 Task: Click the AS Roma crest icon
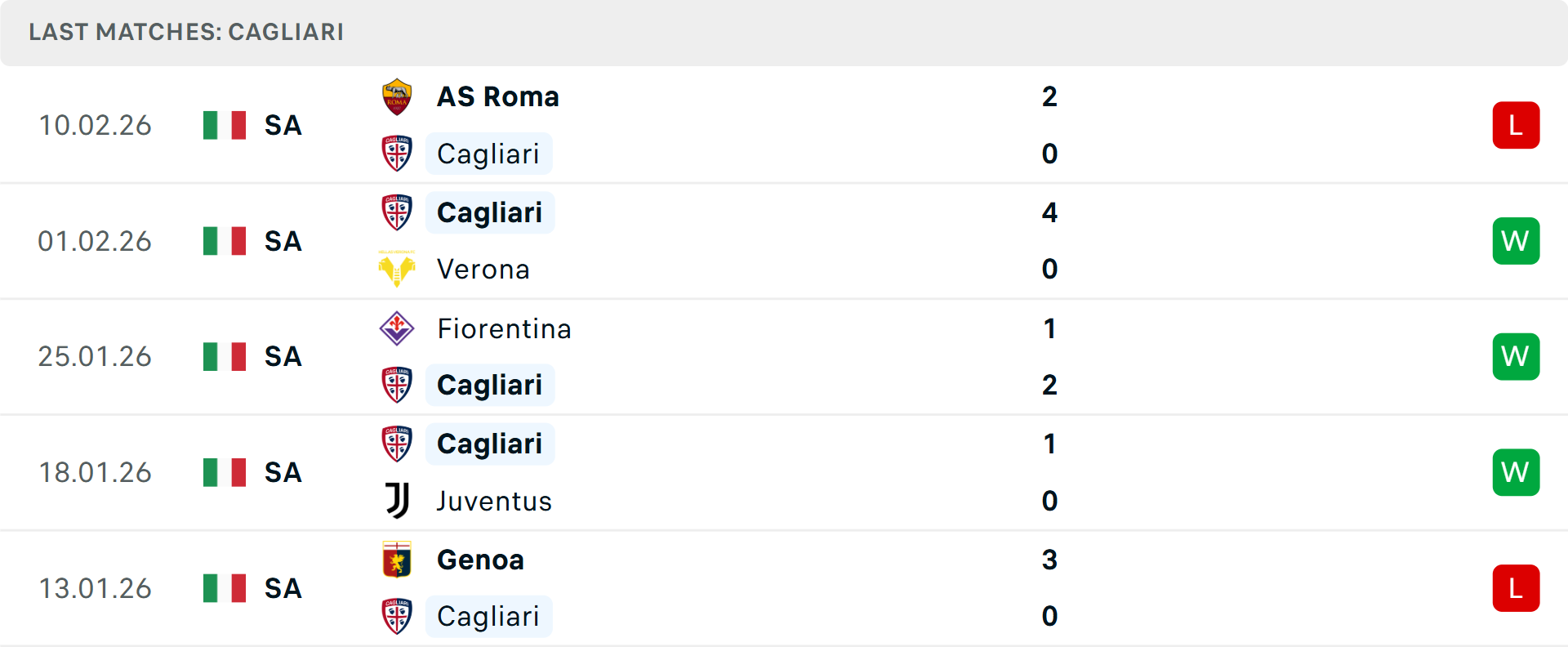coord(397,97)
